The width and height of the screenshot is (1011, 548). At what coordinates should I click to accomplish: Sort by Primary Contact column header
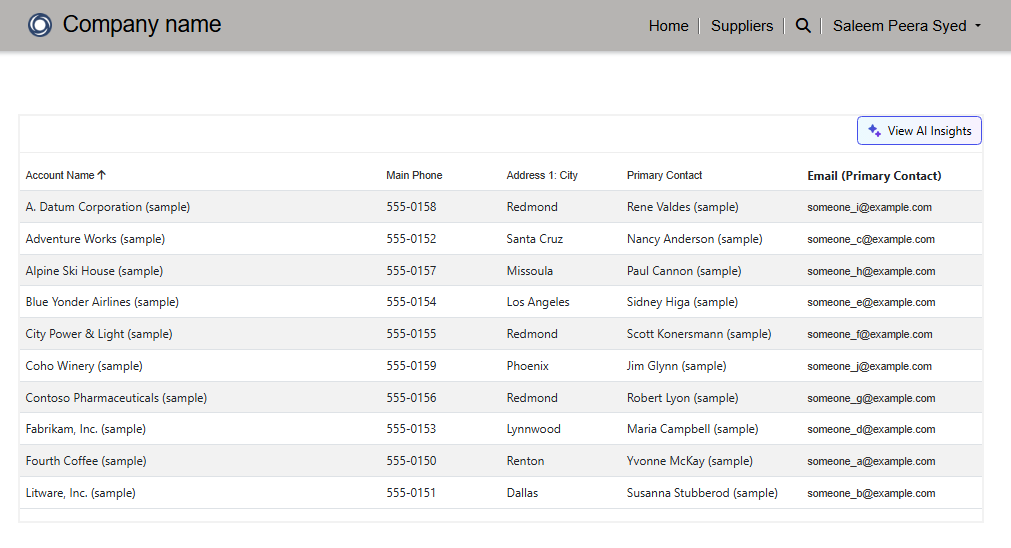click(664, 175)
